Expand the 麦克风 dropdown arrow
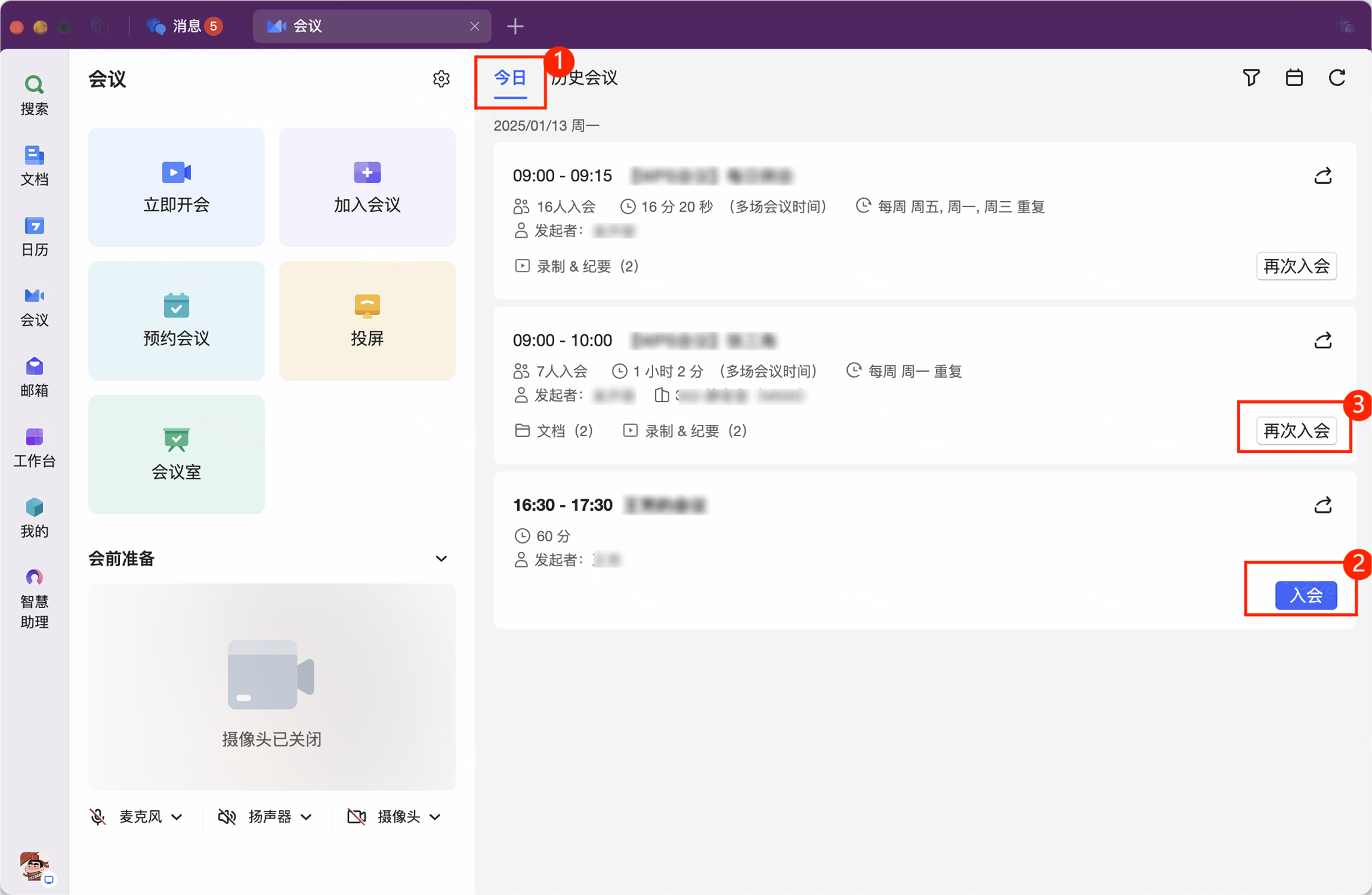The height and width of the screenshot is (895, 1372). tap(177, 817)
